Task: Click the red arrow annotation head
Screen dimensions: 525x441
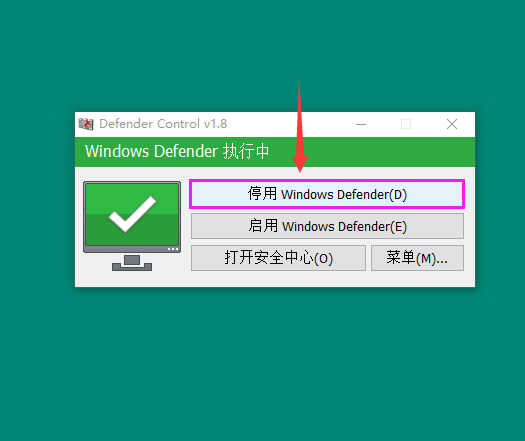Action: (x=300, y=164)
